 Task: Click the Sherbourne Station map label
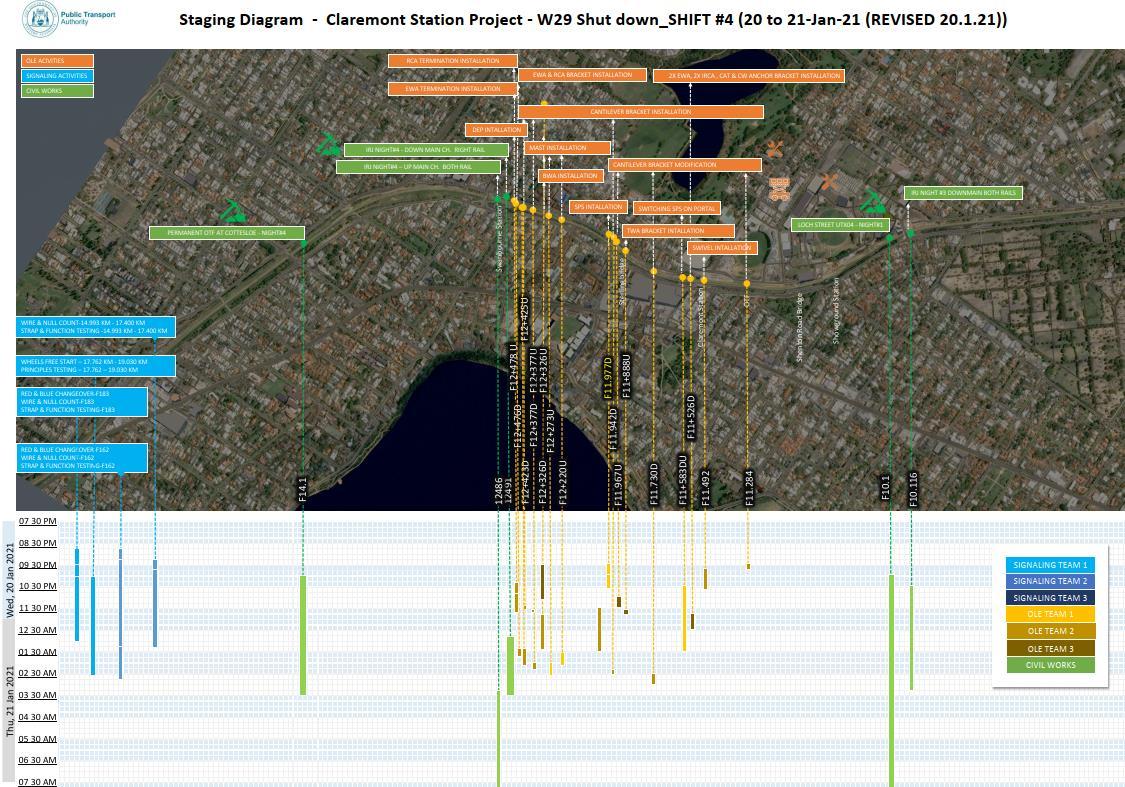[x=500, y=238]
